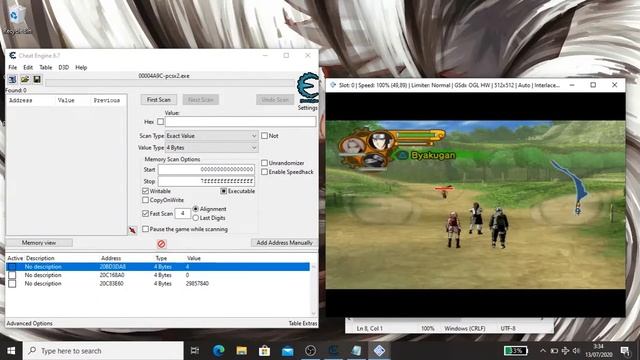Click the red arrow add-to-list icon
This screenshot has height=360, width=640.
coord(133,230)
